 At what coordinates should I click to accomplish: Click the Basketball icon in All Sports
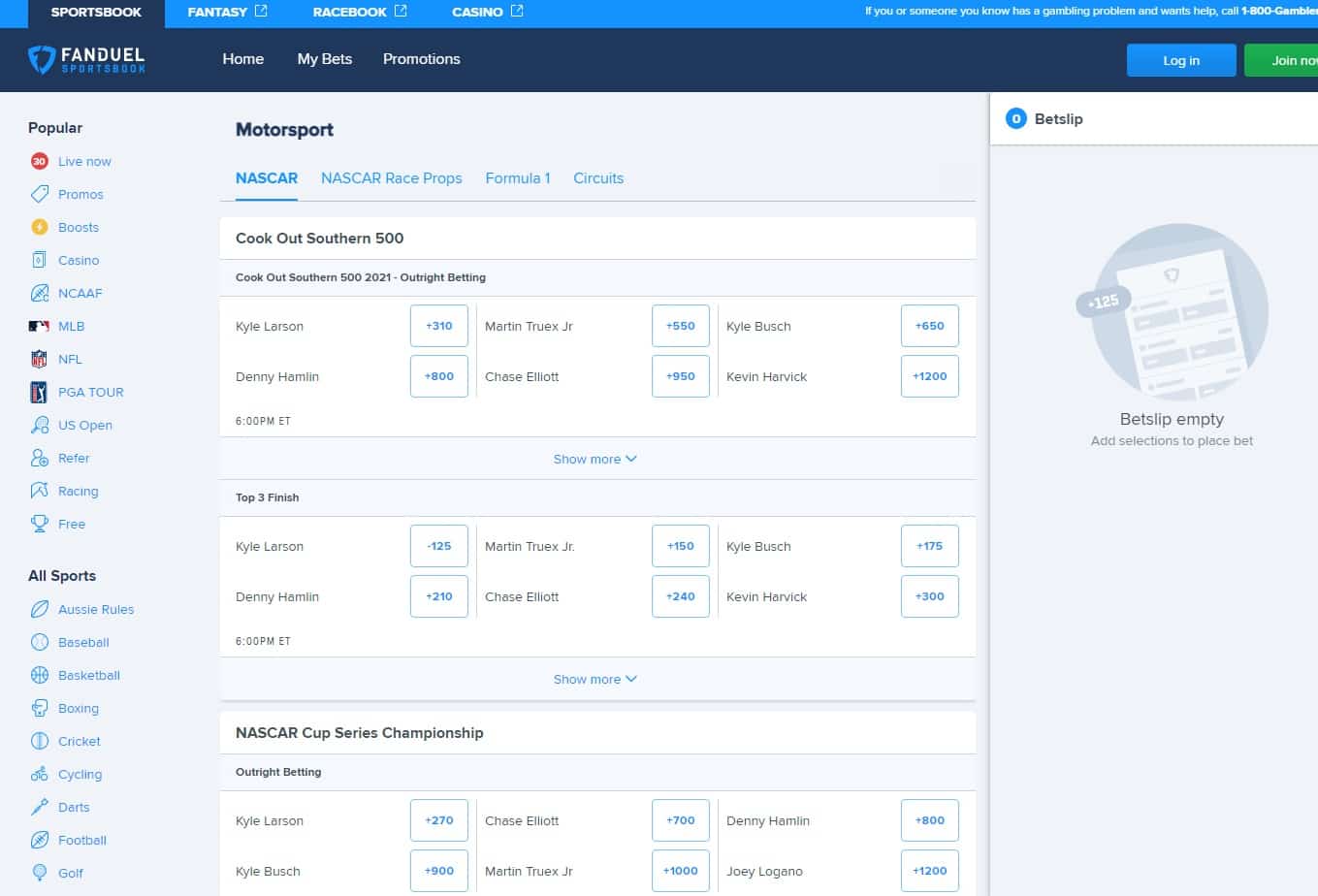click(40, 675)
